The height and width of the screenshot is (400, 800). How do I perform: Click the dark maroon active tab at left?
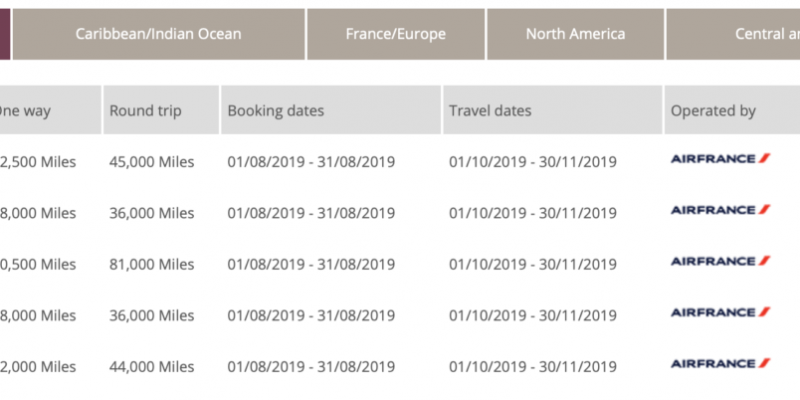pyautogui.click(x=5, y=34)
